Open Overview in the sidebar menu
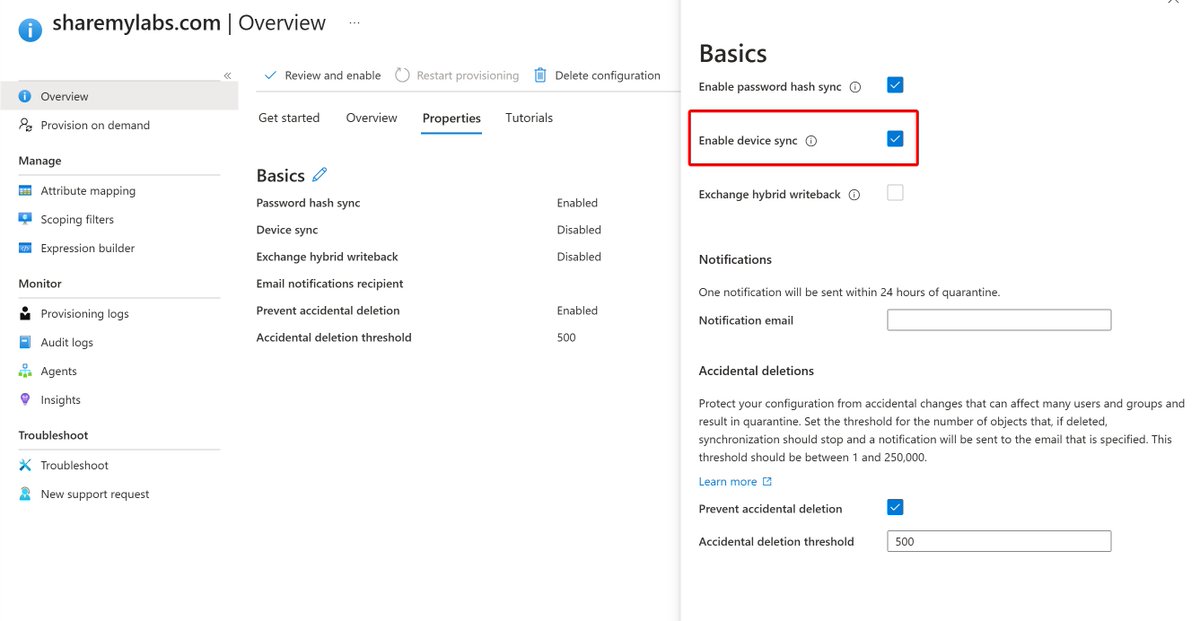Image resolution: width=1200 pixels, height=621 pixels. point(119,97)
